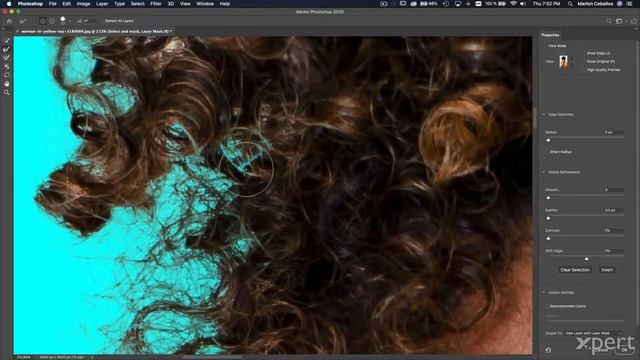Open the Output To dropdown
The image size is (640, 360).
[593, 333]
